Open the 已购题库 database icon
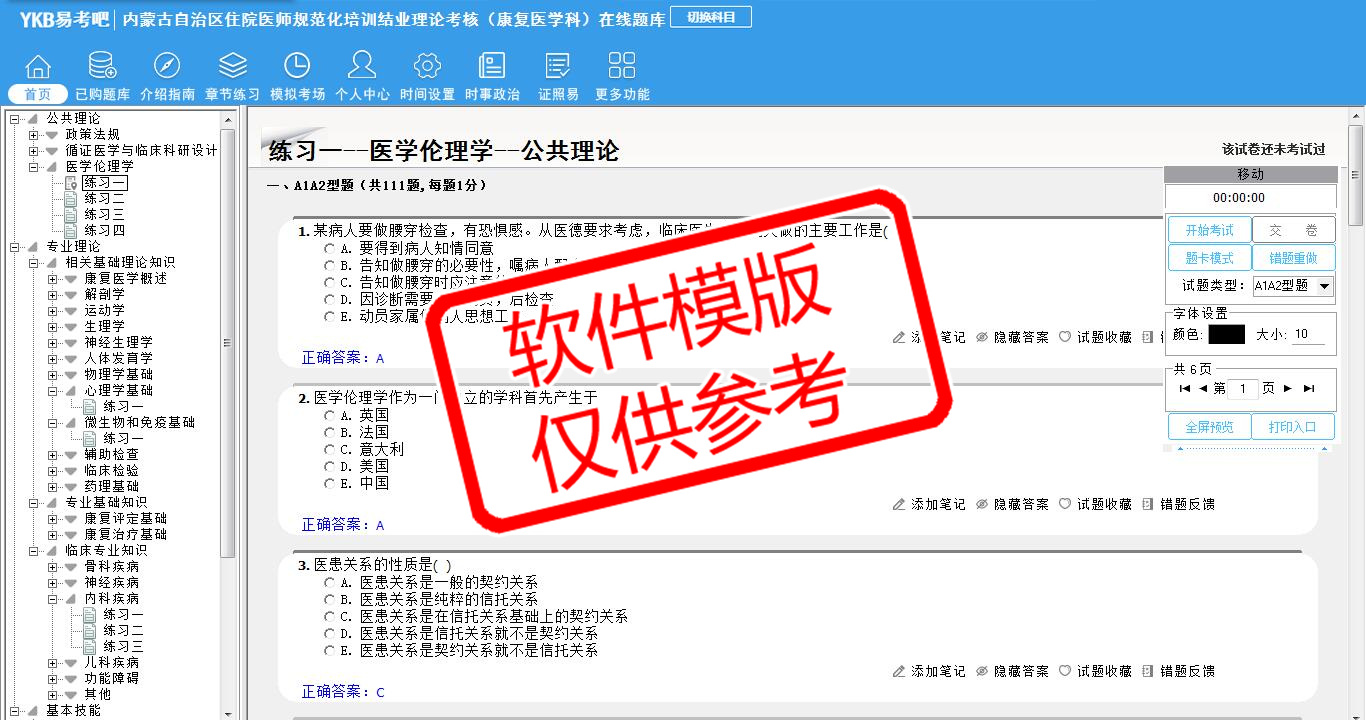Viewport: 1366px width, 720px height. pyautogui.click(x=102, y=67)
